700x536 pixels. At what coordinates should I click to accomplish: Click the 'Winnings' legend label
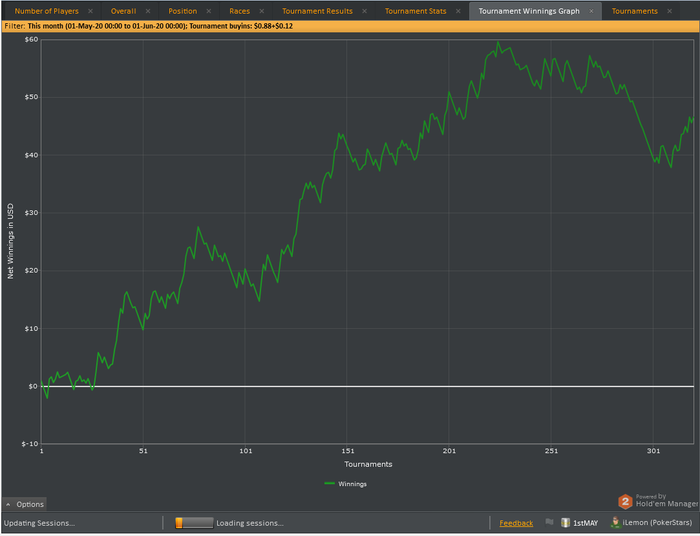point(352,484)
